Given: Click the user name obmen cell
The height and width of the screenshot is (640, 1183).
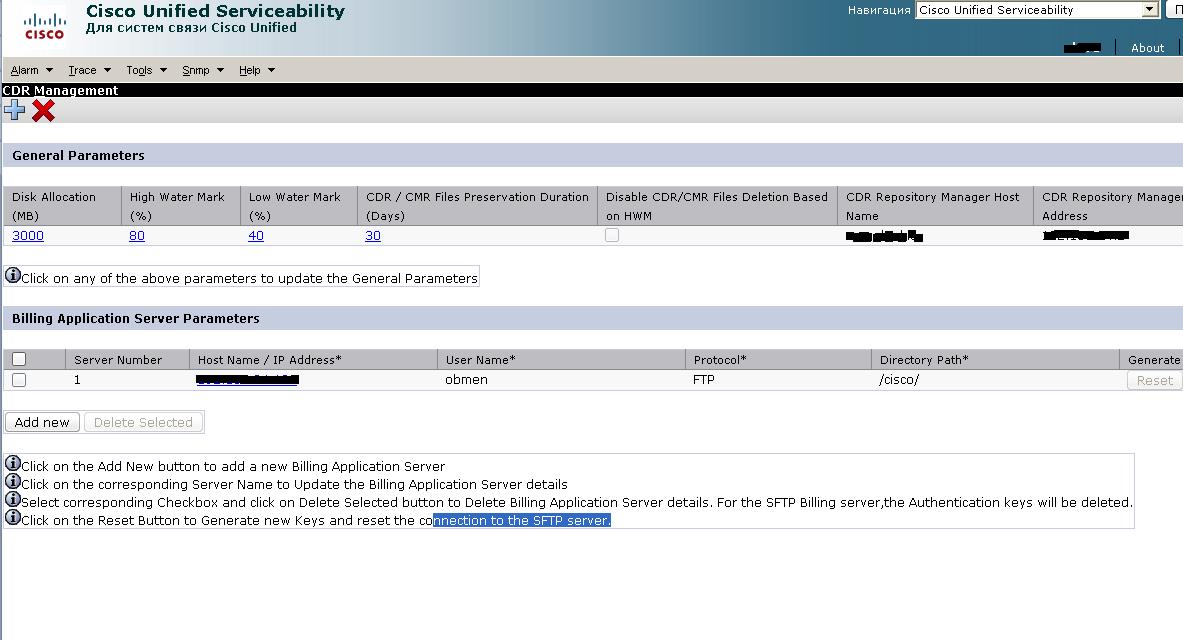Looking at the screenshot, I should click(466, 380).
